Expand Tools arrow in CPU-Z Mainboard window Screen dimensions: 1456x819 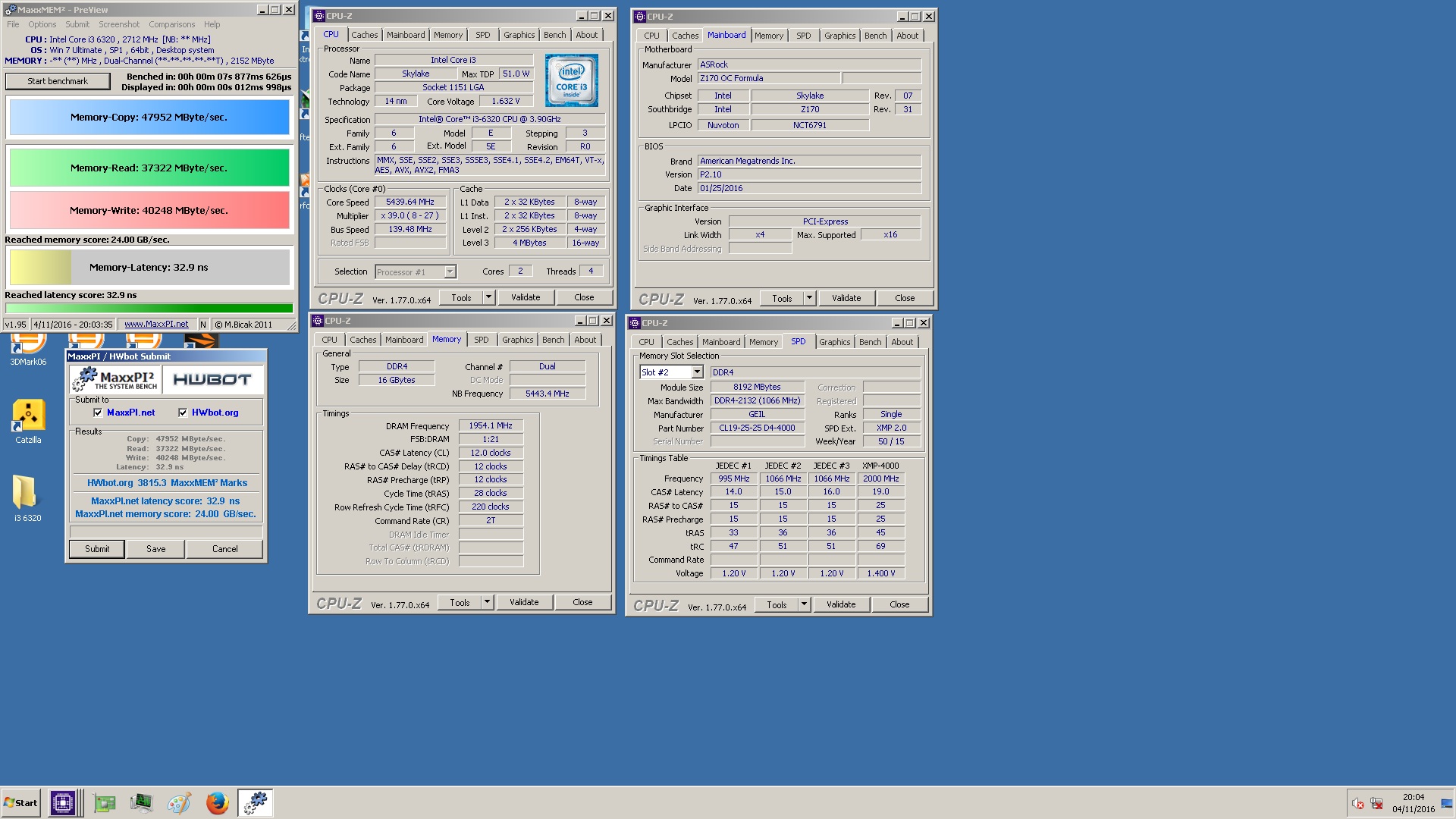click(x=809, y=298)
